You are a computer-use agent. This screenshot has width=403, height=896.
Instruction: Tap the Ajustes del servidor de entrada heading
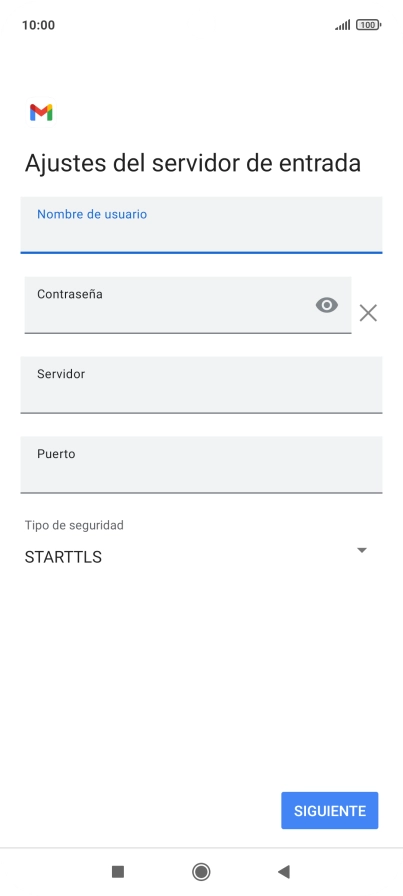[x=193, y=163]
